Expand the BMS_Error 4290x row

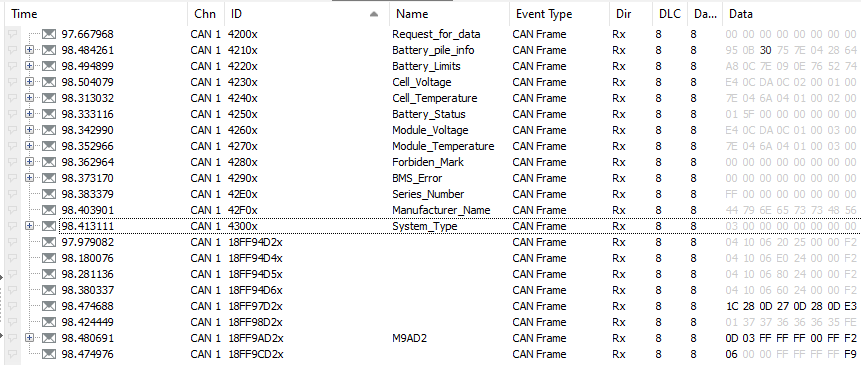pyautogui.click(x=30, y=178)
